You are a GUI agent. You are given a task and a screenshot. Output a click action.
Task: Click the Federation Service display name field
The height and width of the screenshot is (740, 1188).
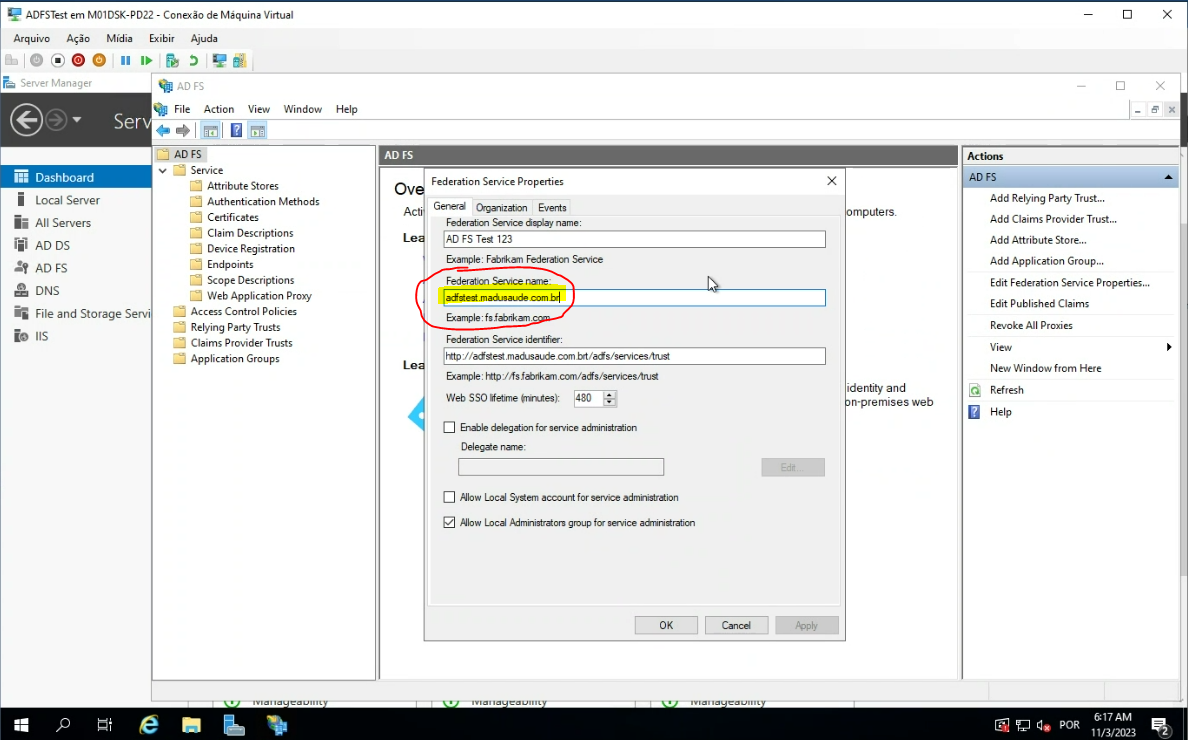(x=634, y=239)
